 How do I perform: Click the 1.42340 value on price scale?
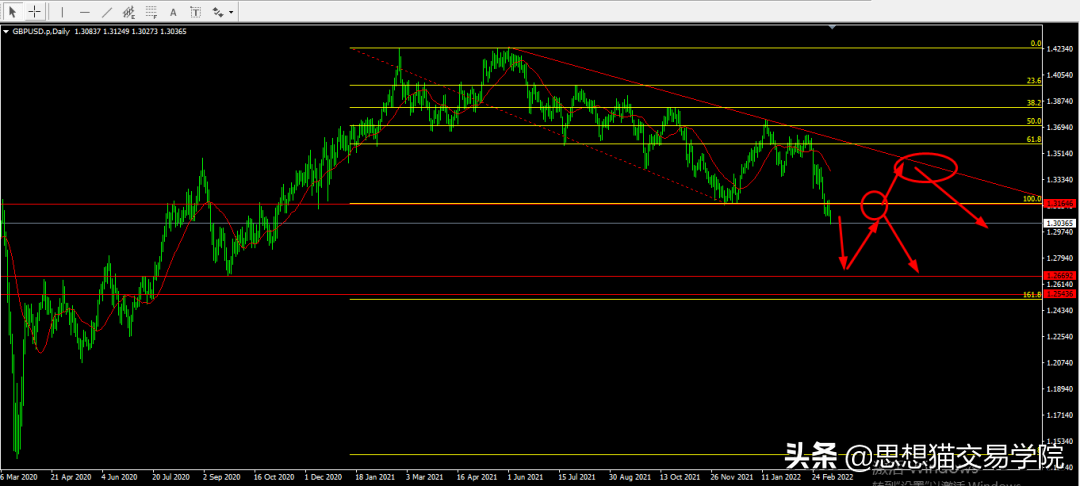pos(1061,50)
